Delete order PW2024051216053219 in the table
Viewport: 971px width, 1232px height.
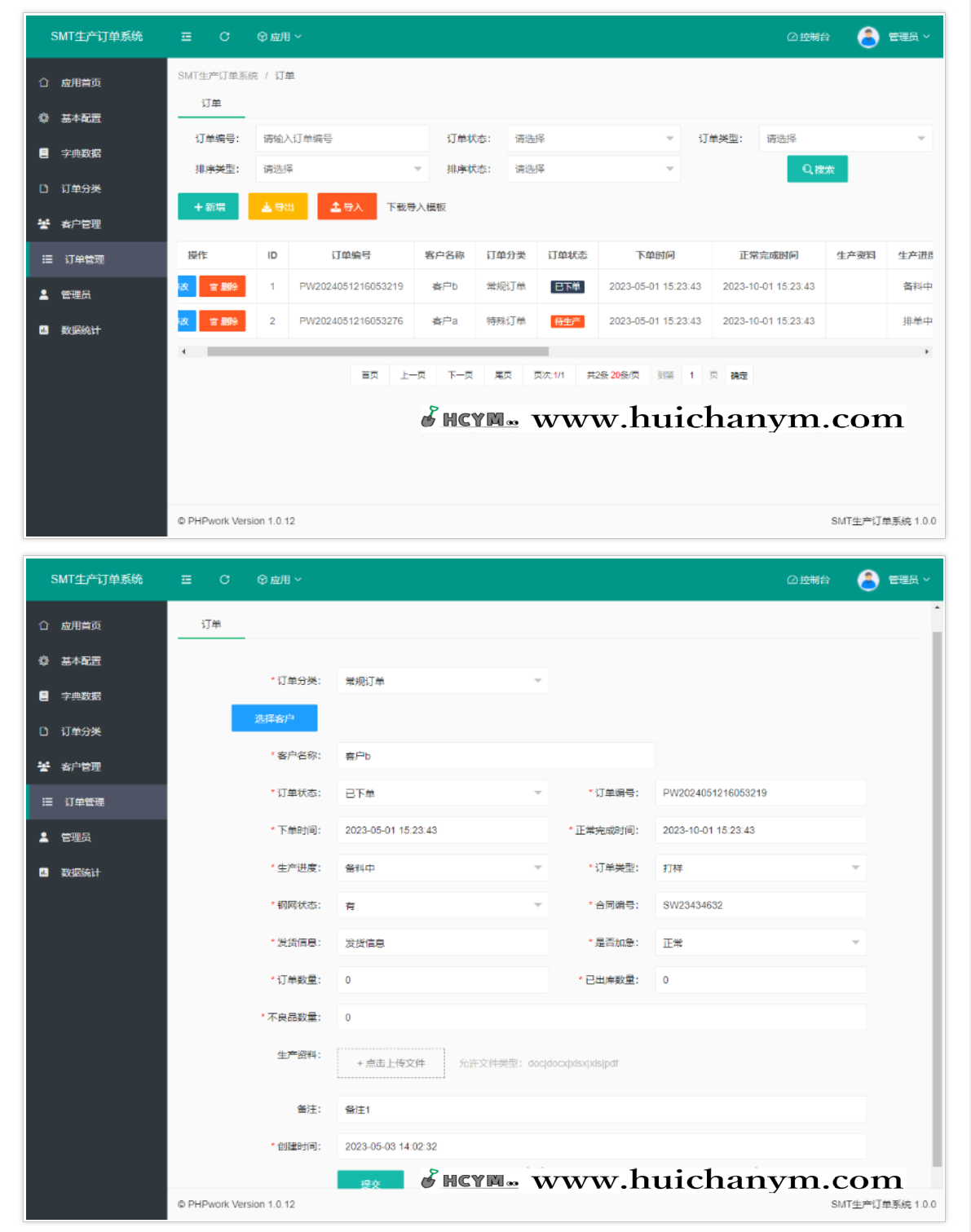pos(223,287)
